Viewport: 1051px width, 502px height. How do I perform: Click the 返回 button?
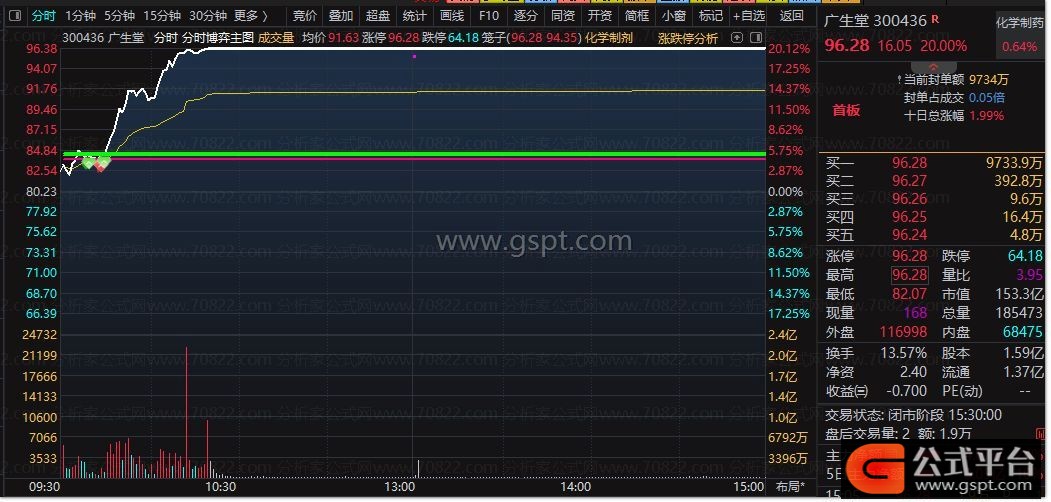pos(791,15)
